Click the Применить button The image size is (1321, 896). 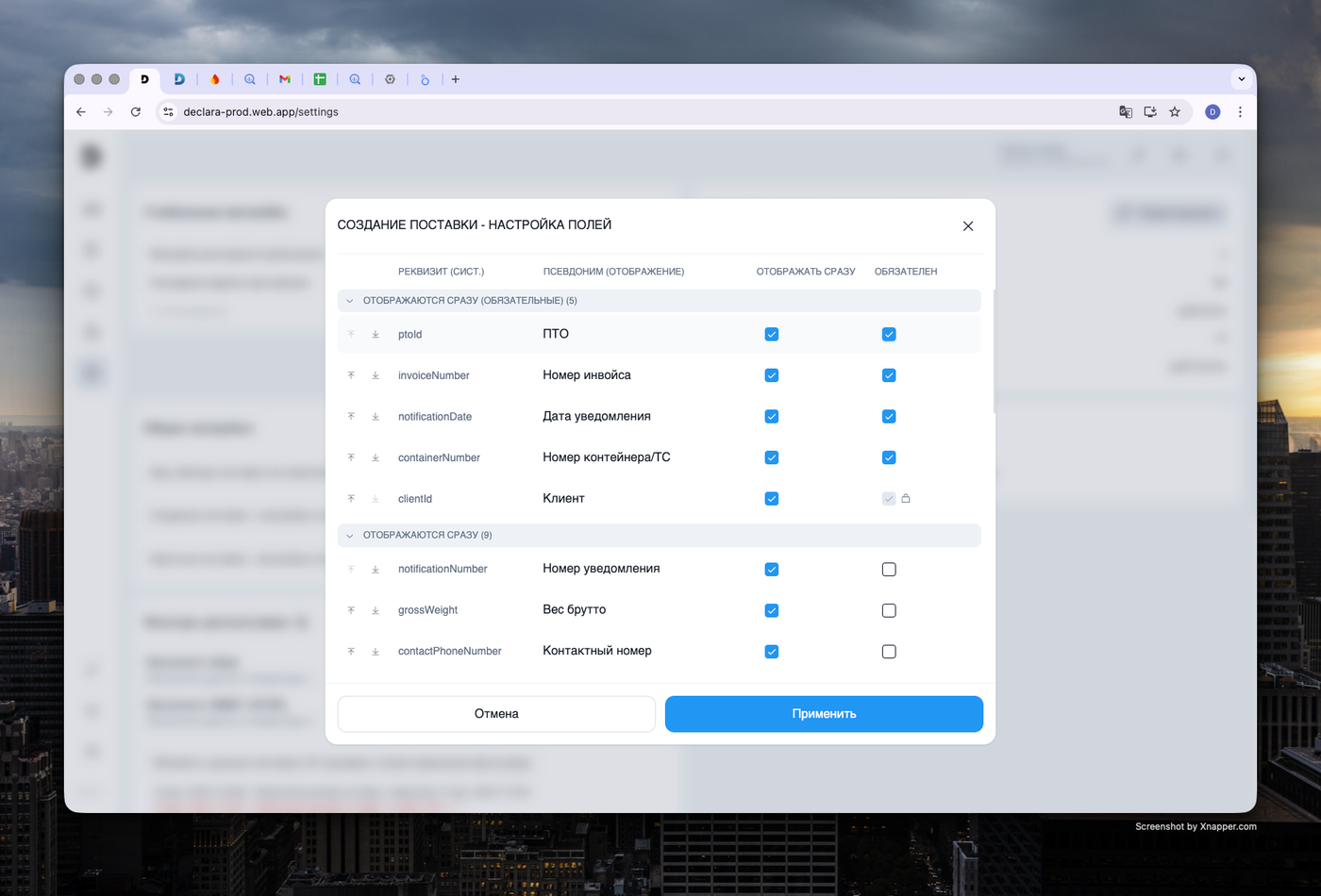[x=824, y=714]
